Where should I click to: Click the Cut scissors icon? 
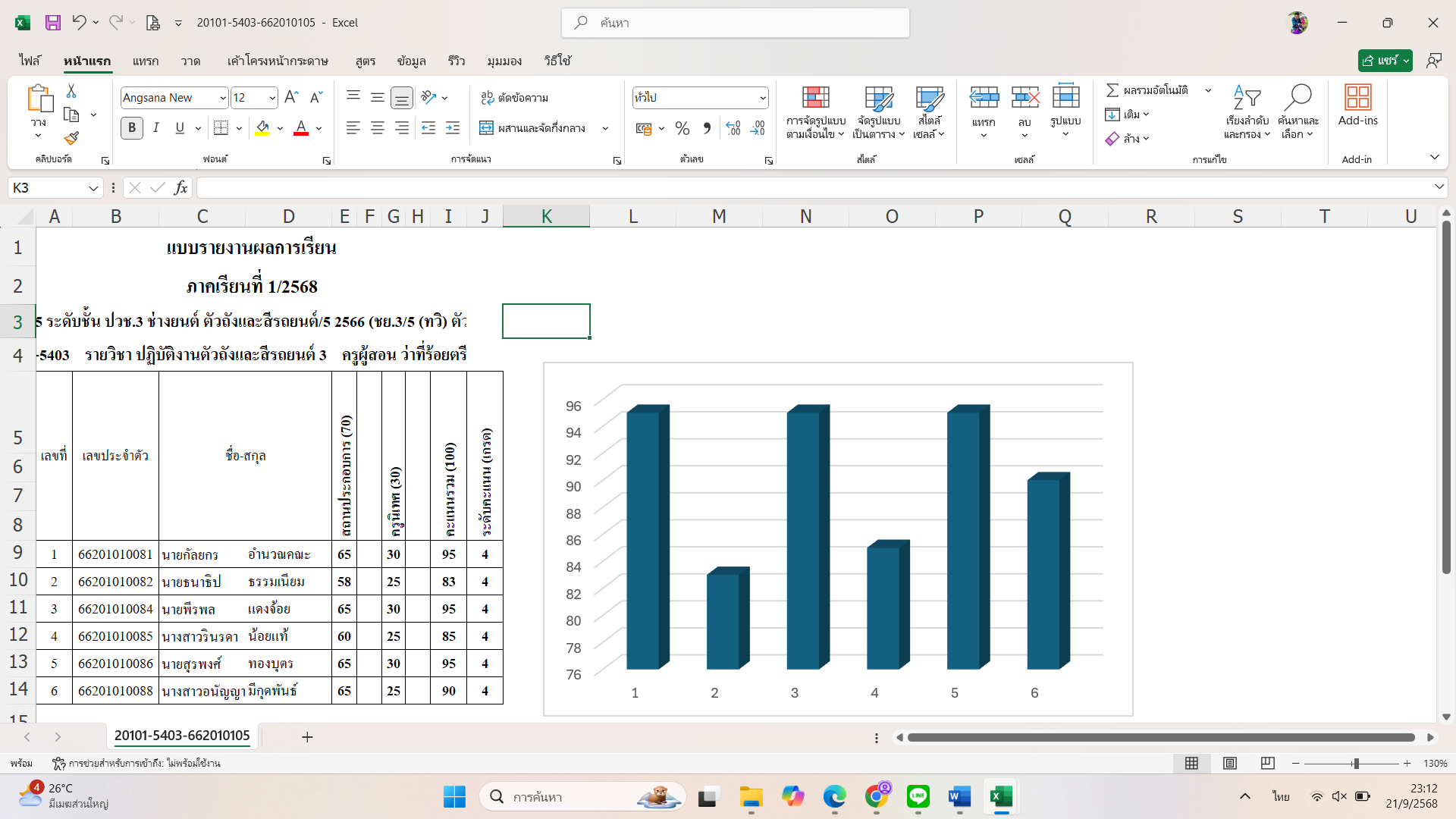pyautogui.click(x=71, y=91)
